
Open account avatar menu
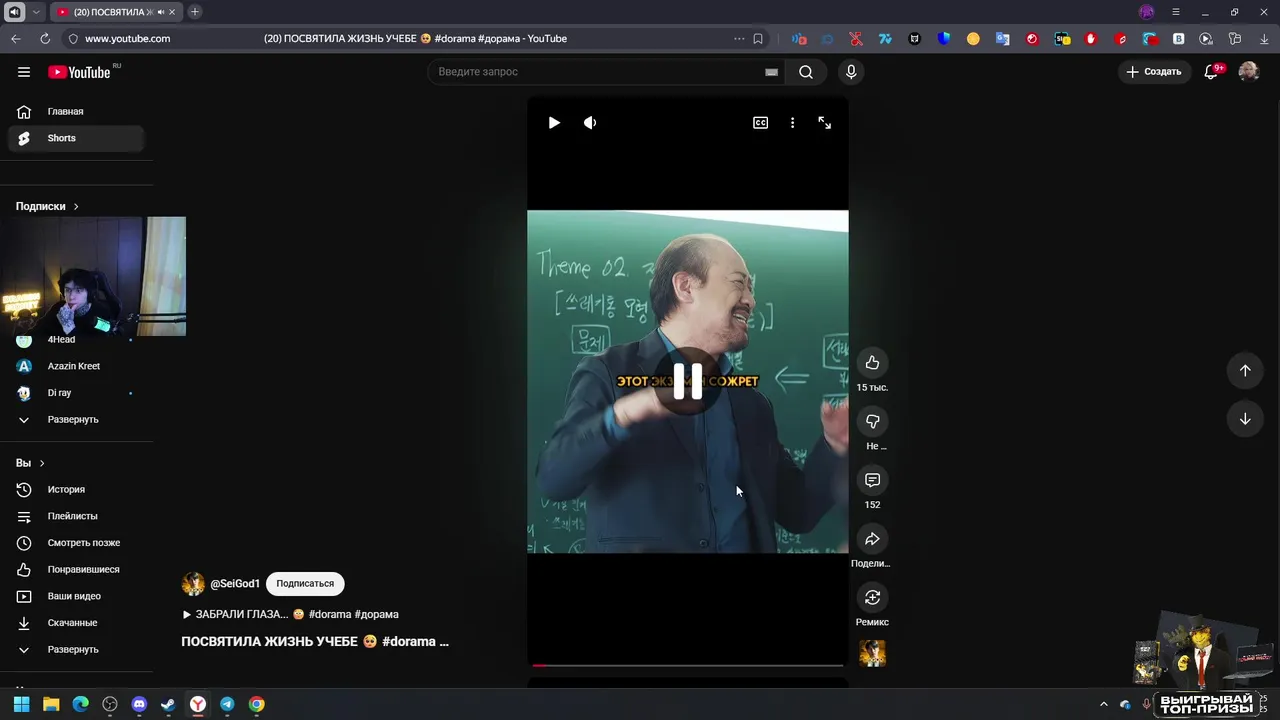point(1248,72)
